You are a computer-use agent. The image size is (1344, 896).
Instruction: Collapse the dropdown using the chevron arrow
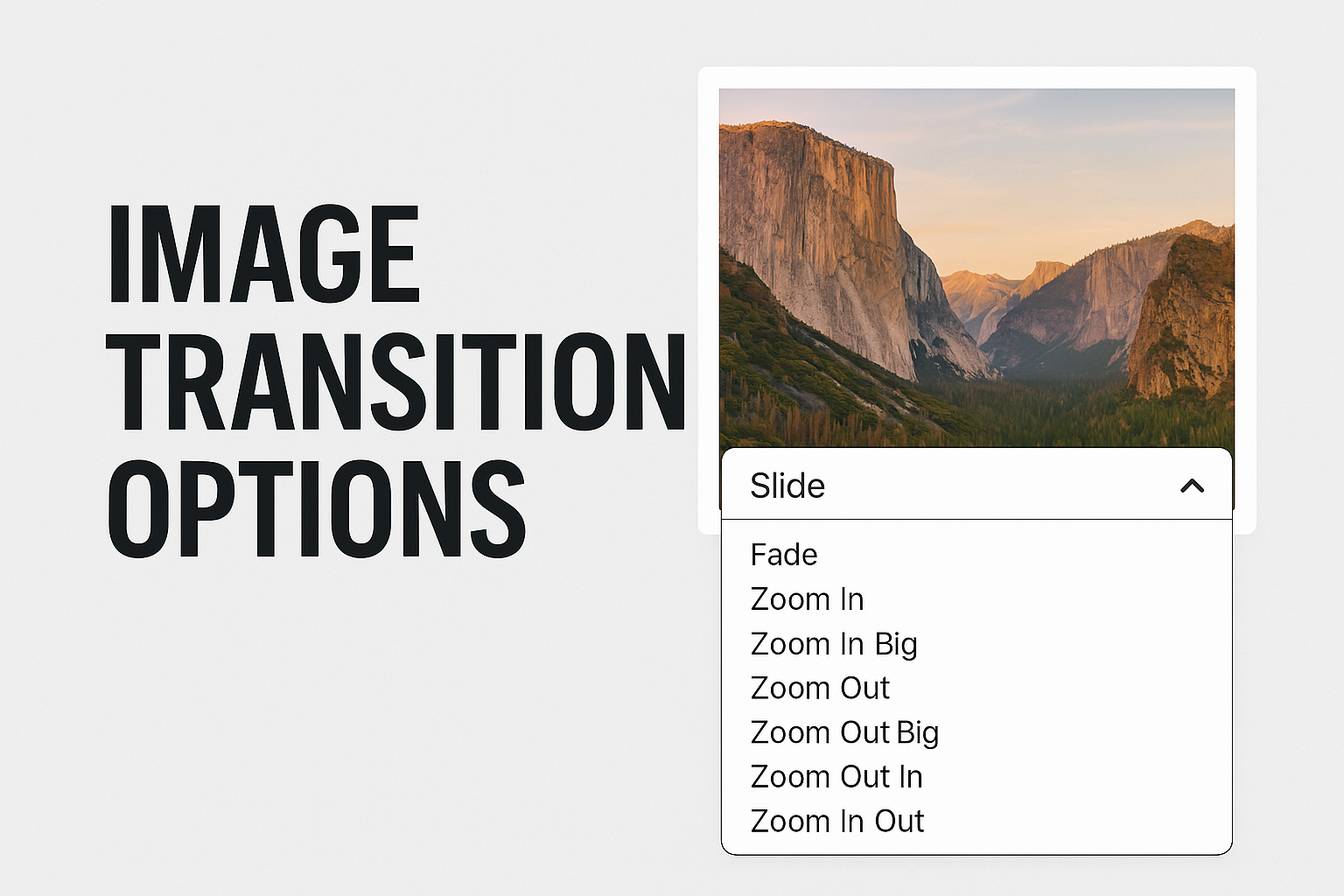coord(1192,486)
